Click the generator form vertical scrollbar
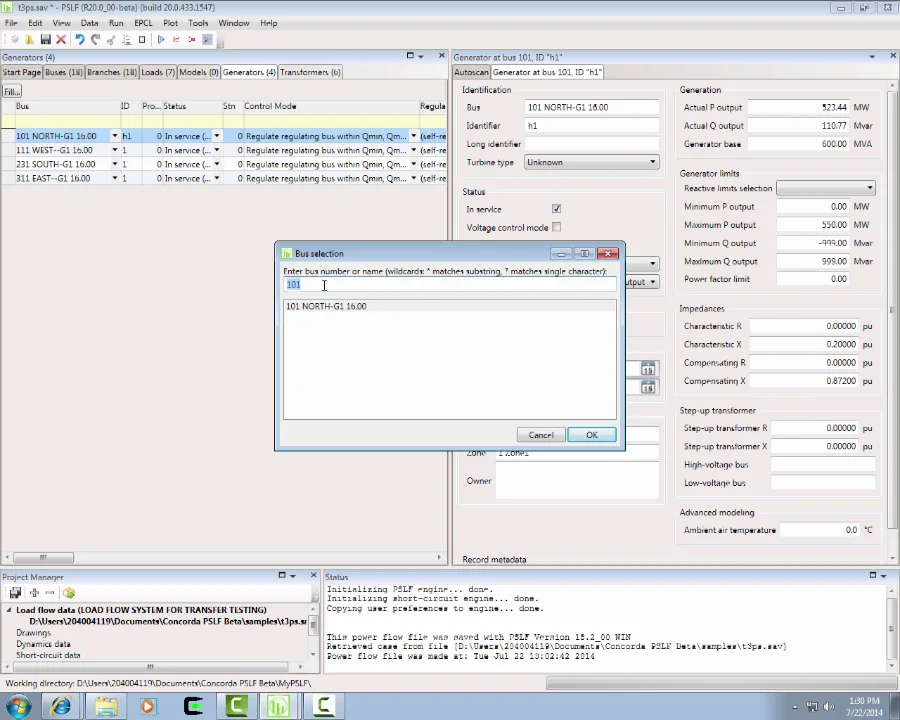 pyautogui.click(x=891, y=310)
